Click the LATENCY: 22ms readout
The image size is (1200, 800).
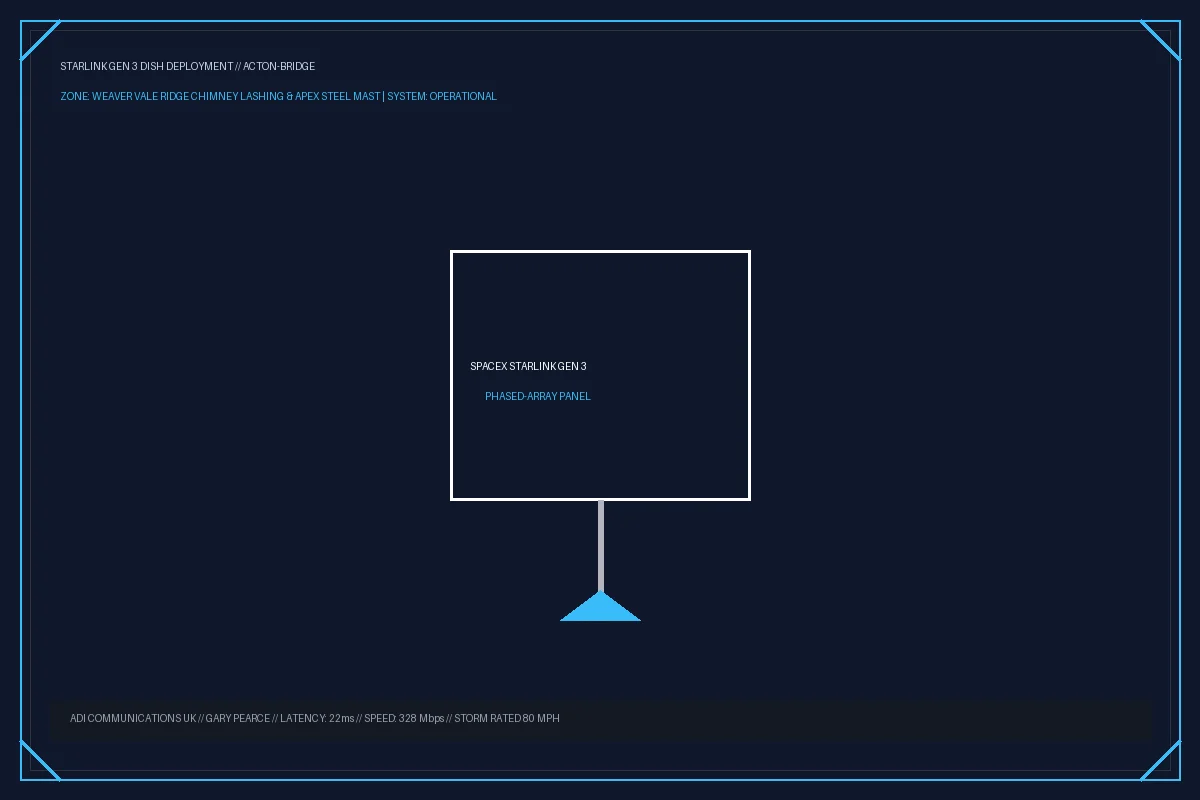pyautogui.click(x=317, y=719)
